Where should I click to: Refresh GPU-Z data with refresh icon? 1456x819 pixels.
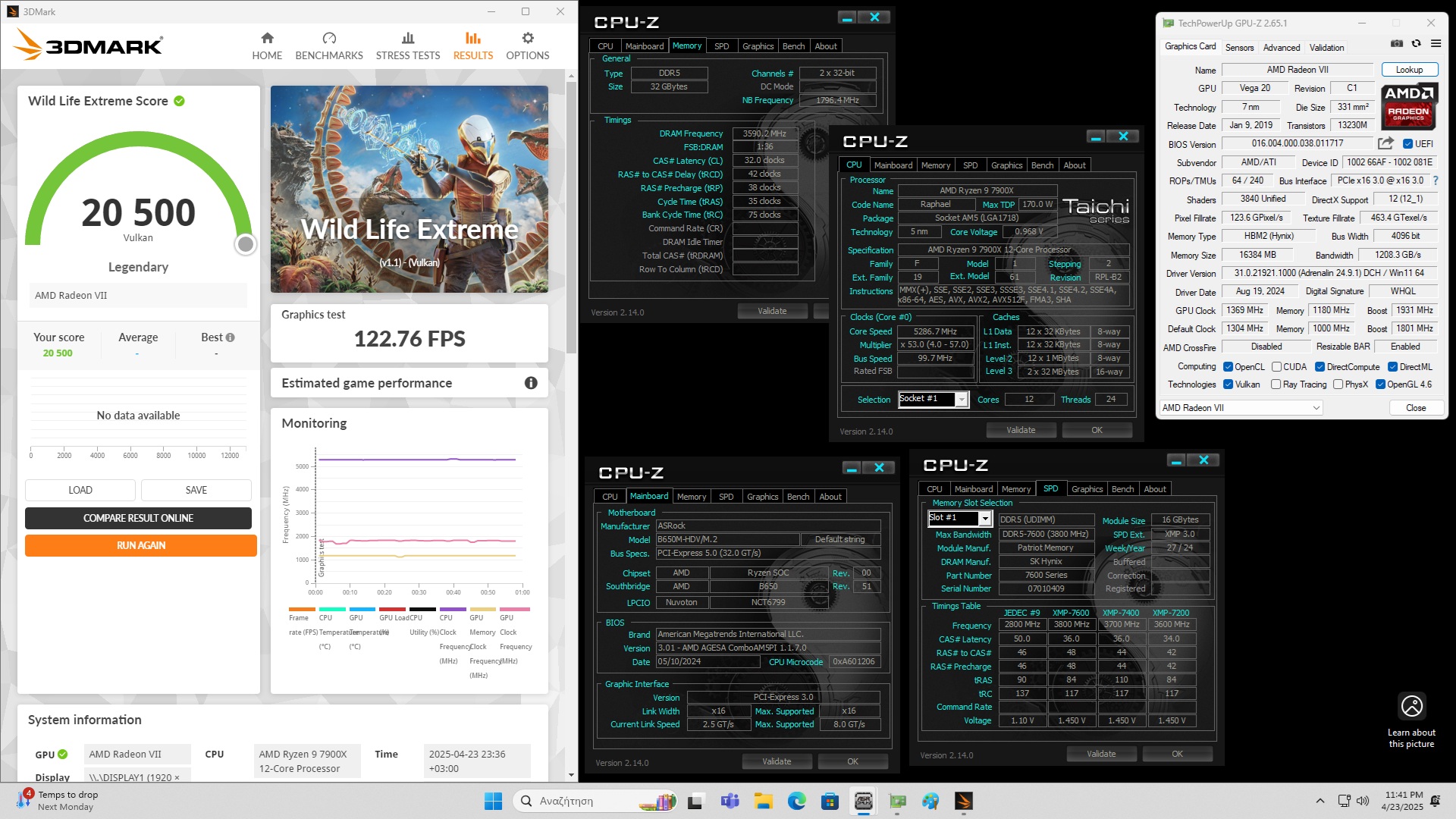(x=1416, y=43)
